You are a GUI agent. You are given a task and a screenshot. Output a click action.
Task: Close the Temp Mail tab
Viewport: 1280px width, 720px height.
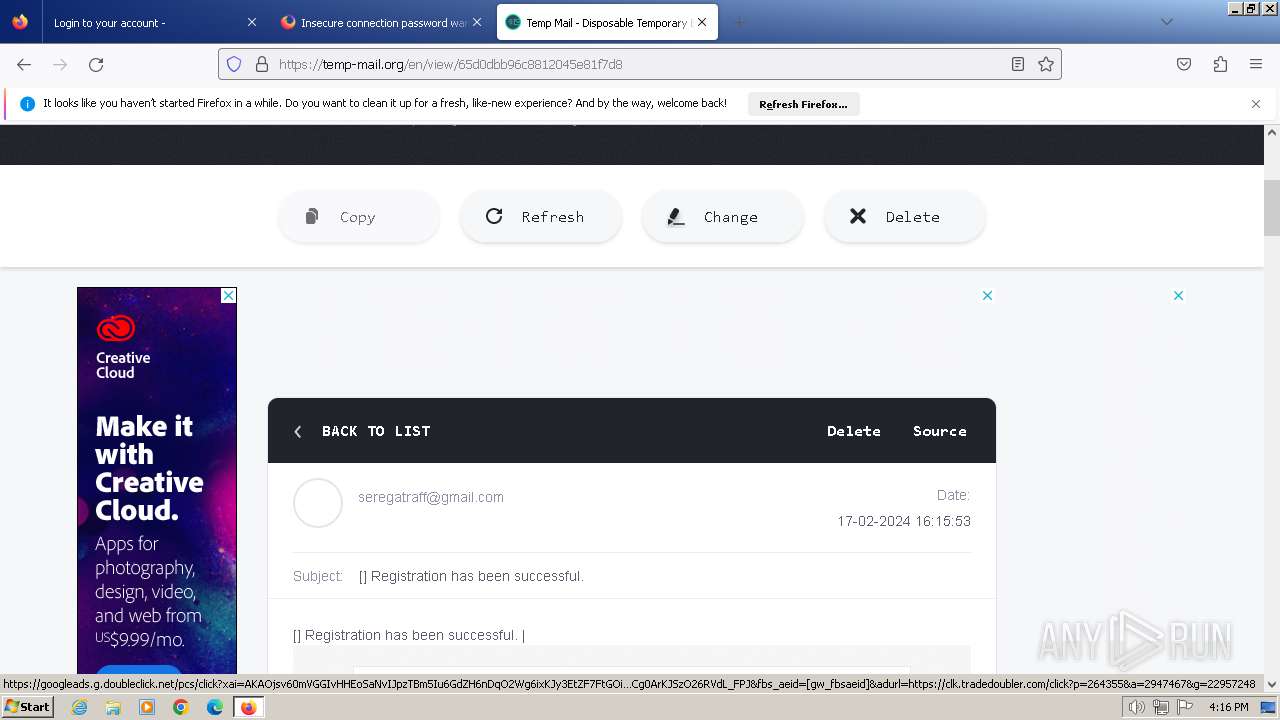click(x=702, y=22)
